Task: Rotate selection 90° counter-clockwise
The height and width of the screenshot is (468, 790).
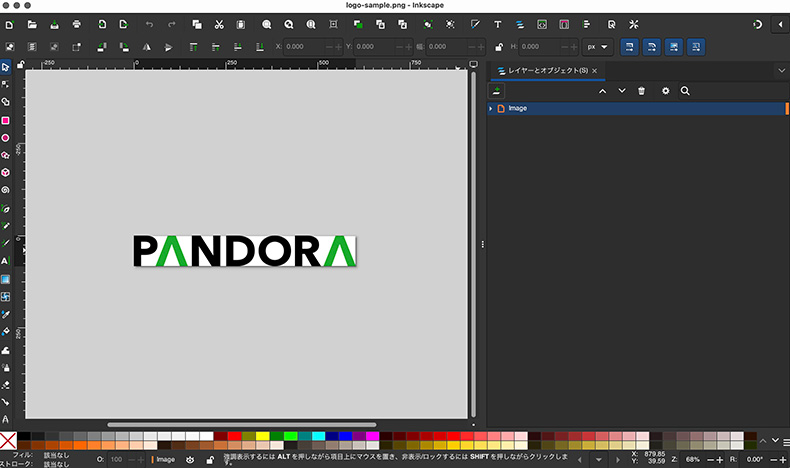Action: [102, 47]
